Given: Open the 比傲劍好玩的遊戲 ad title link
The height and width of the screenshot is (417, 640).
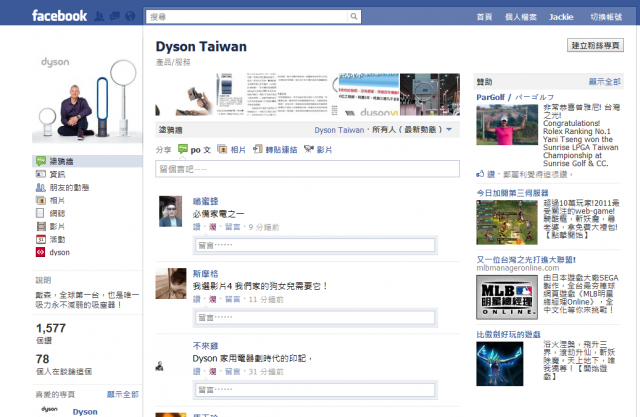Looking at the screenshot, I should click(x=508, y=335).
